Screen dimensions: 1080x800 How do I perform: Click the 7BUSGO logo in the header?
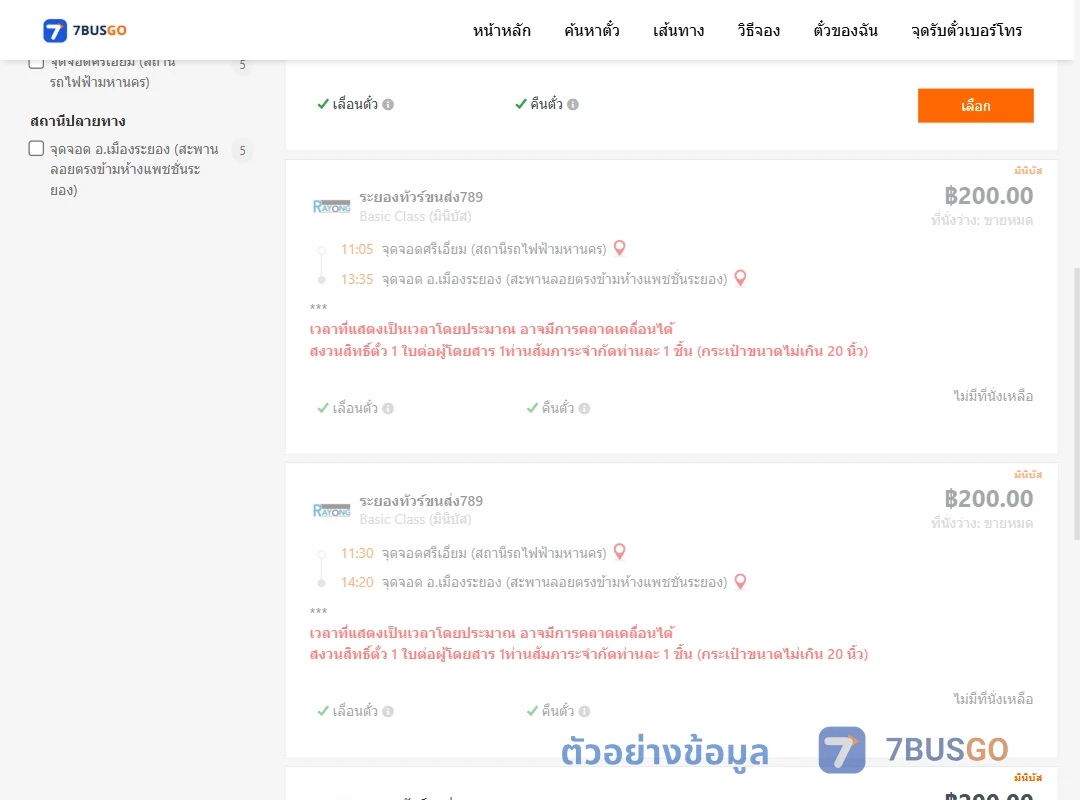click(x=85, y=30)
